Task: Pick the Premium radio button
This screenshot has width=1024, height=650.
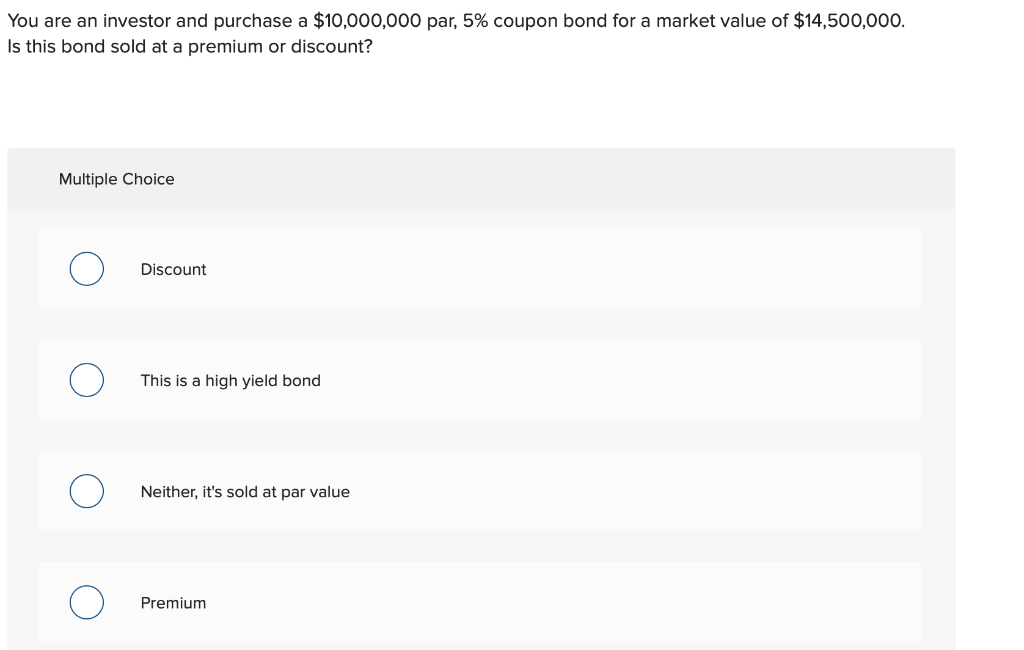Action: click(87, 602)
